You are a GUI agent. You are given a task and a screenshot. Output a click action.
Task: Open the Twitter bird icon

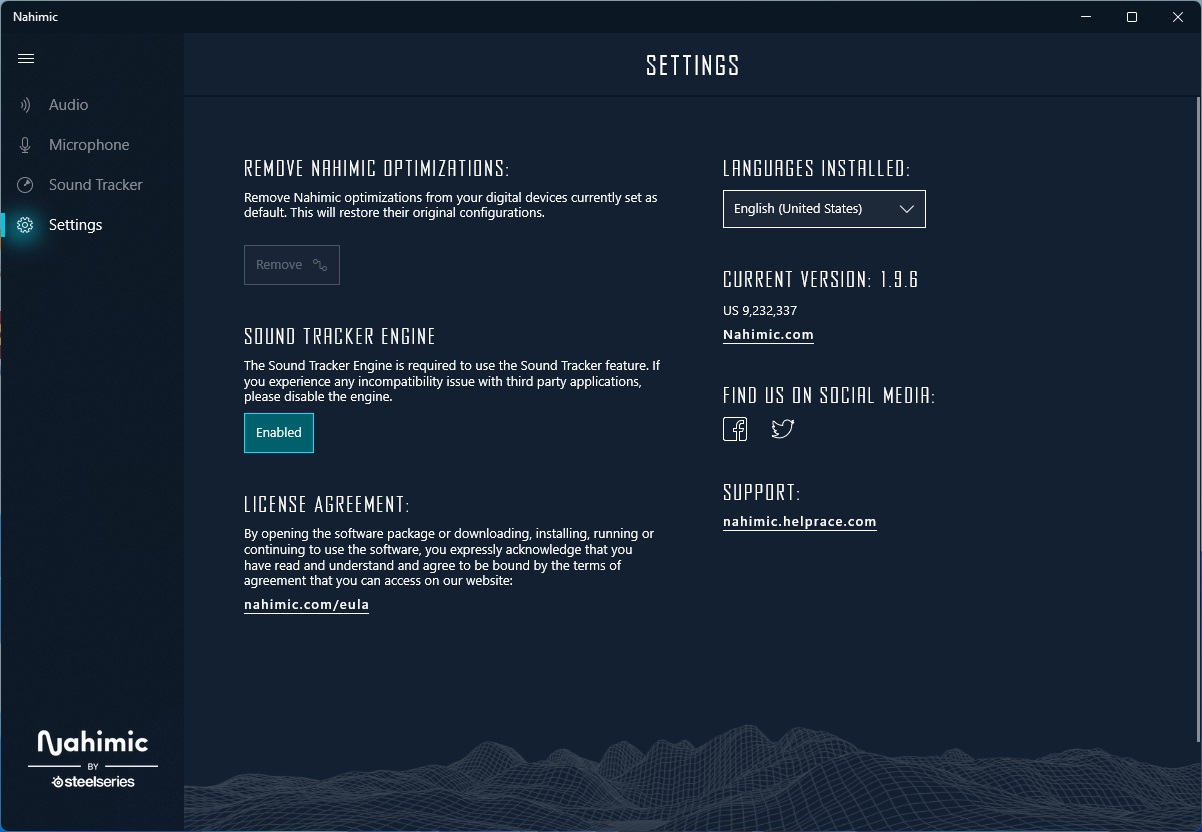click(x=783, y=429)
